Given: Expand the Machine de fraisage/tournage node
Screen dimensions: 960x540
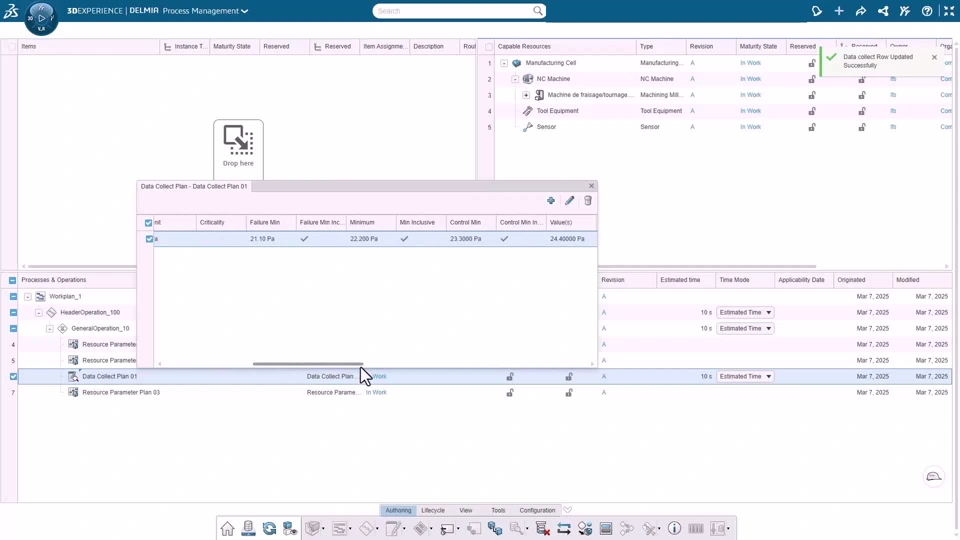Looking at the screenshot, I should click(526, 95).
